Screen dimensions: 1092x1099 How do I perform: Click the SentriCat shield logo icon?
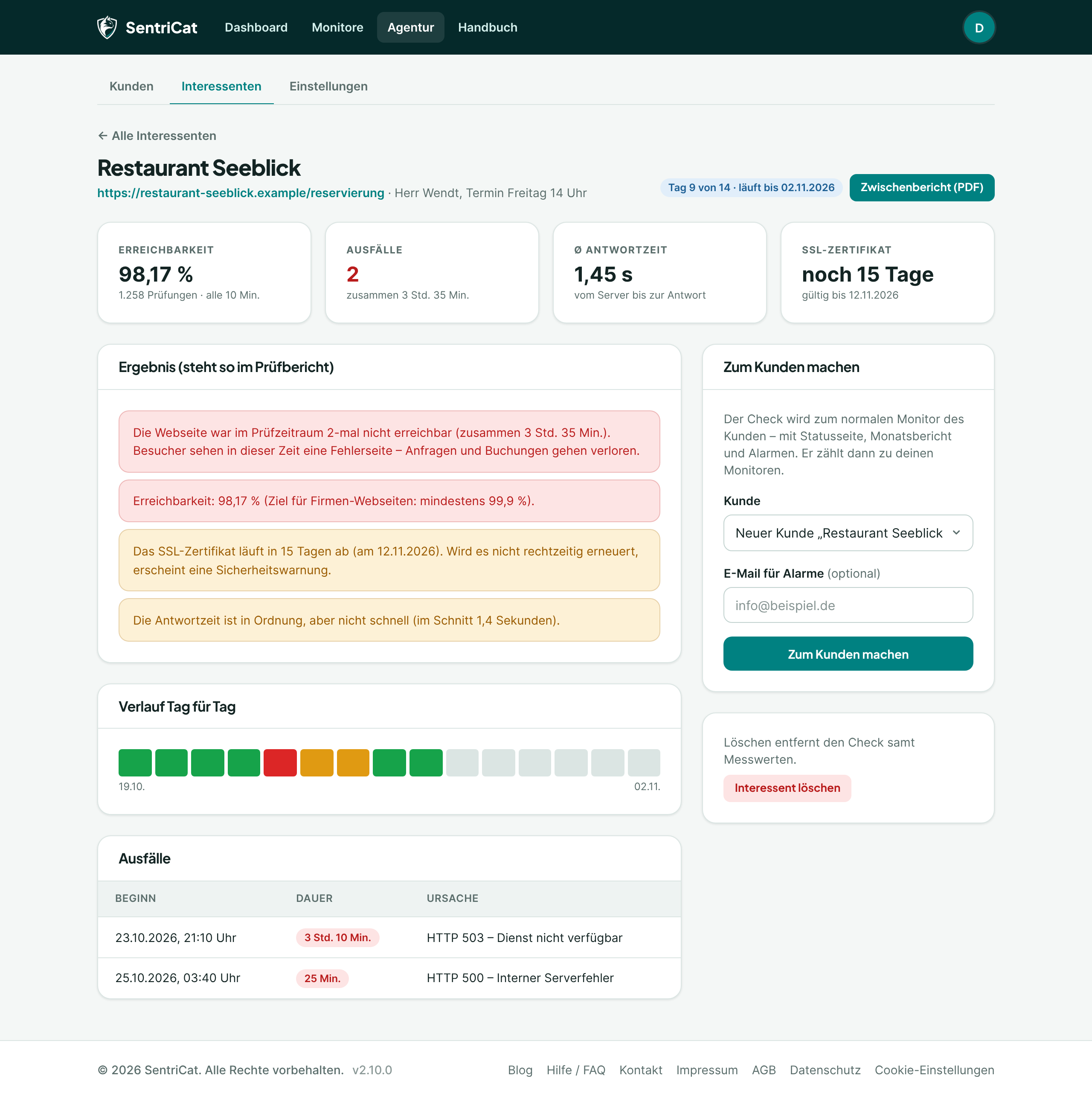107,27
